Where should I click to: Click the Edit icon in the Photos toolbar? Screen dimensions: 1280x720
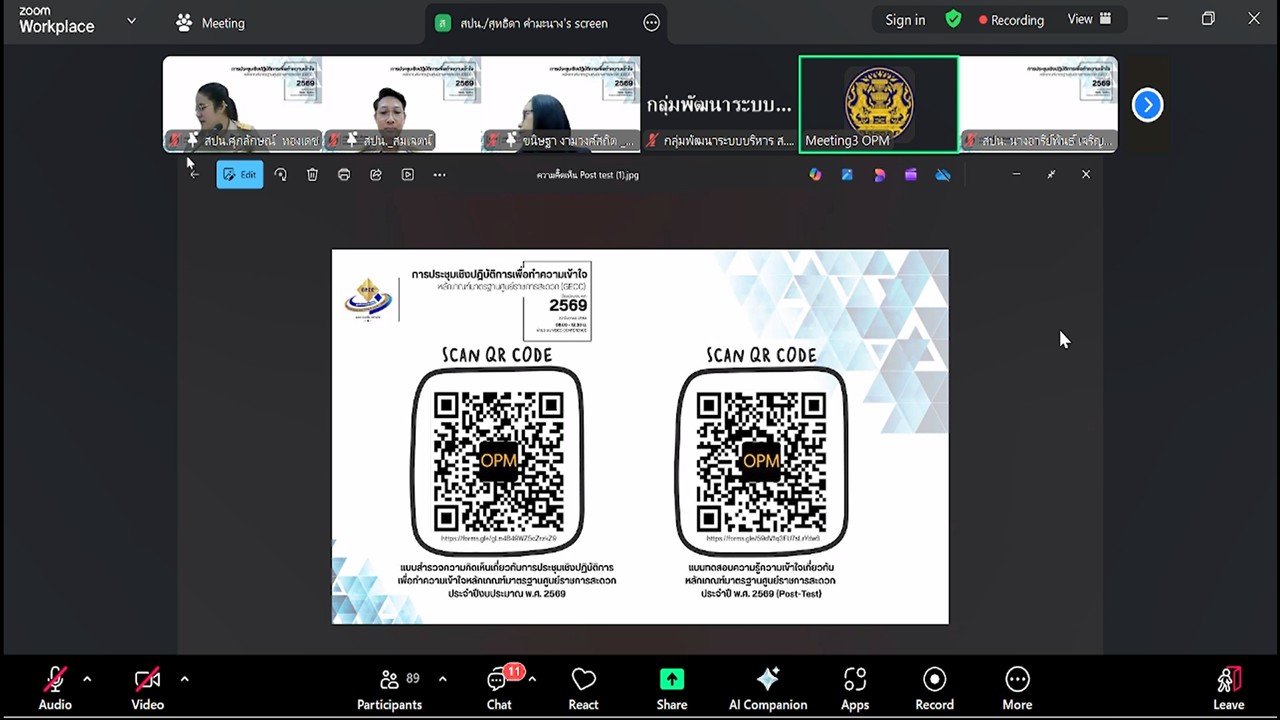click(x=240, y=174)
